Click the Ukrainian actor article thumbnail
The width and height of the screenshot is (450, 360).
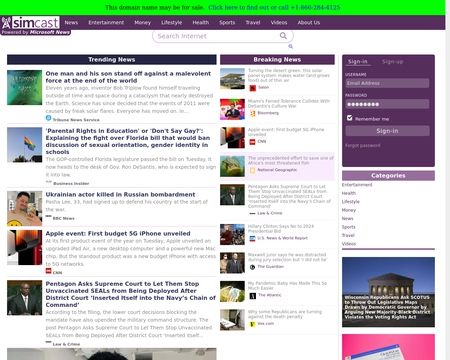(25, 208)
